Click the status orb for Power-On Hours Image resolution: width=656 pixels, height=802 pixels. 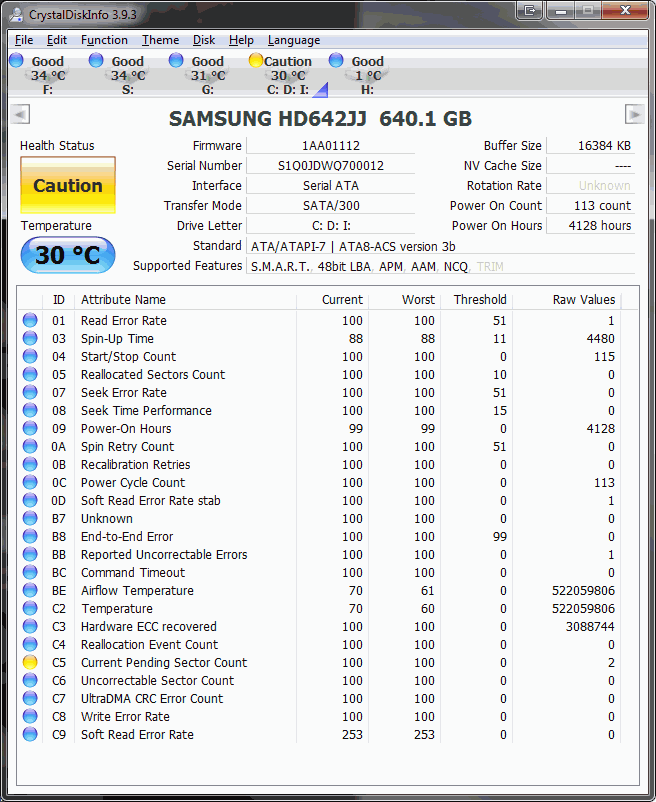coord(30,428)
